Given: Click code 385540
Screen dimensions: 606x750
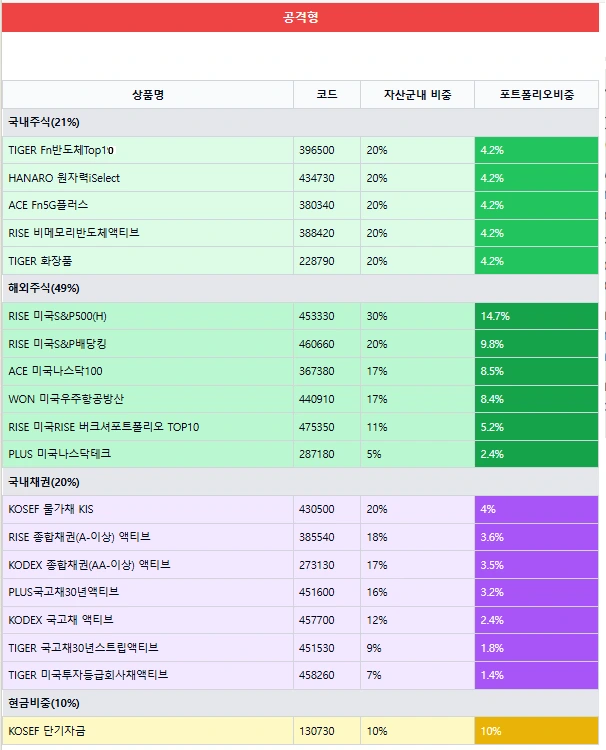Looking at the screenshot, I should pos(317,537).
